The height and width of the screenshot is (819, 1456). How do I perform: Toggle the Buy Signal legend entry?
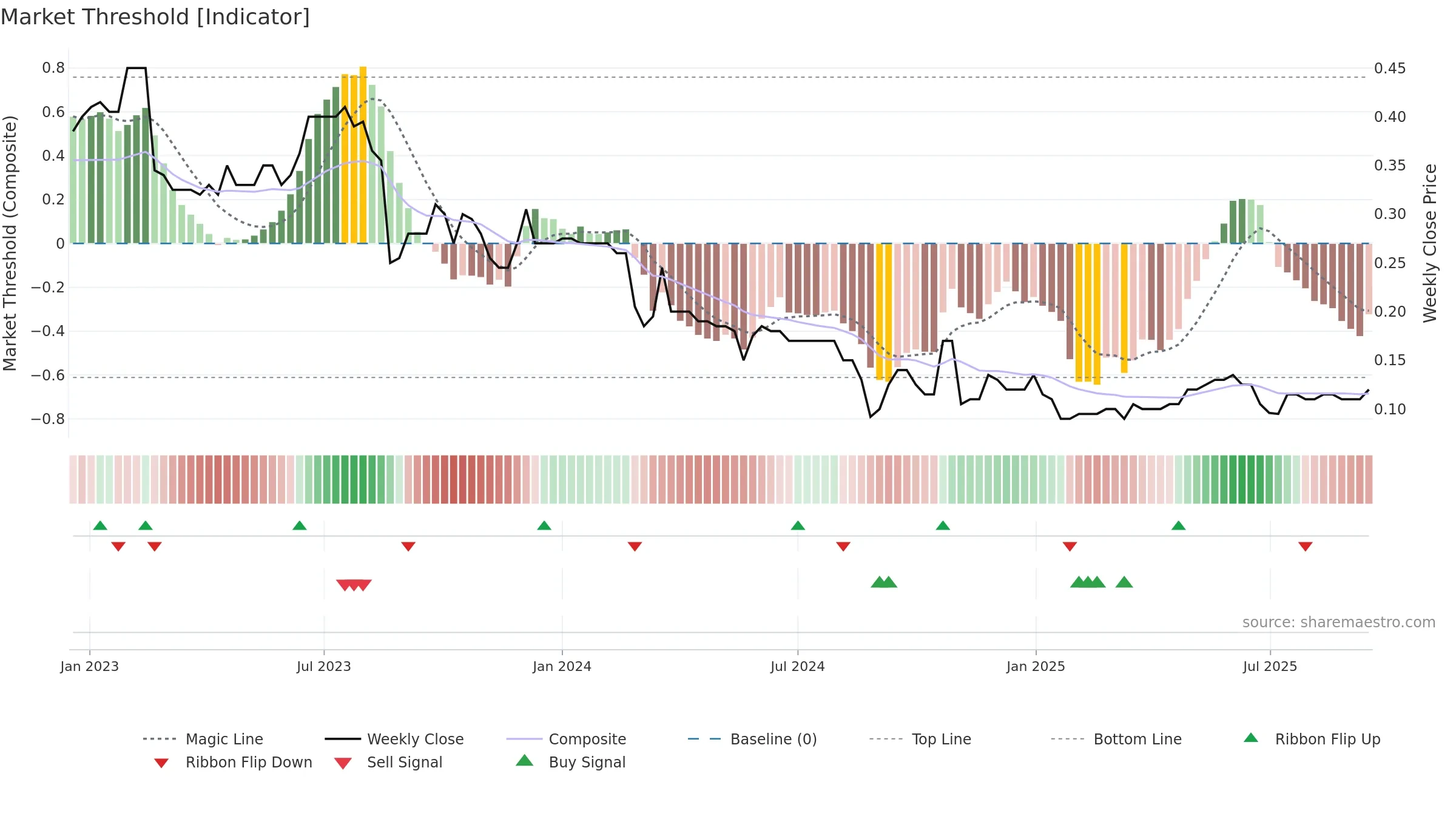pos(570,762)
